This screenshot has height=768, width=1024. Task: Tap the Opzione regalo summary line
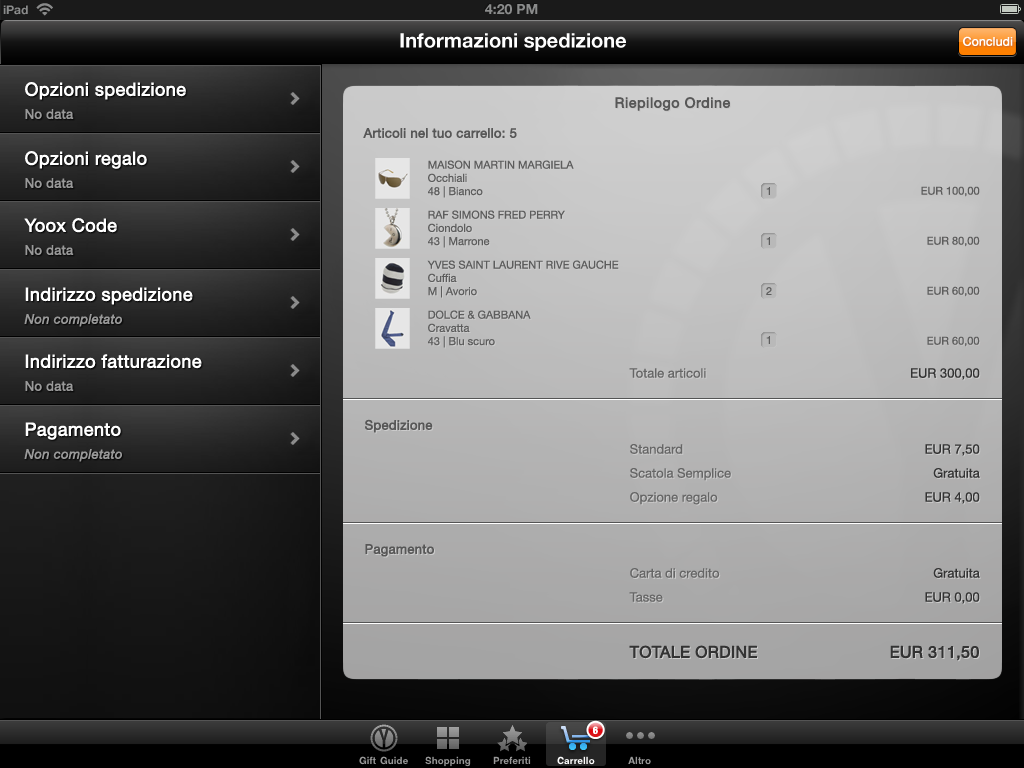tap(673, 498)
